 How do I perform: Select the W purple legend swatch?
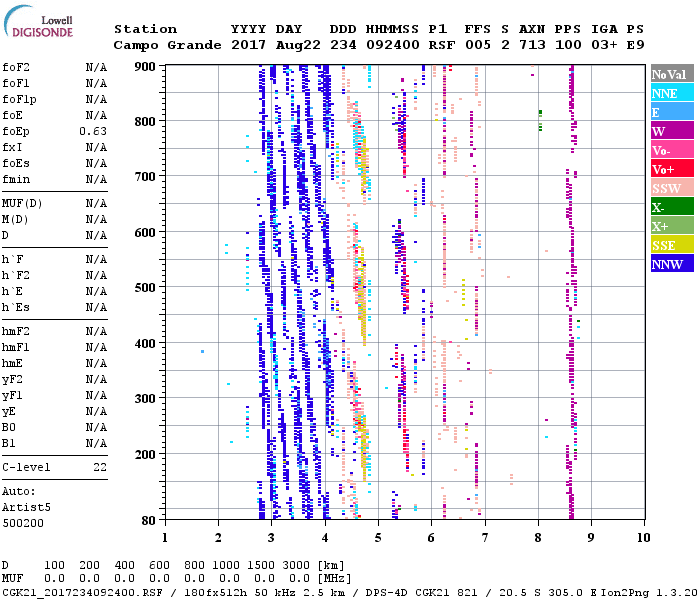[671, 132]
